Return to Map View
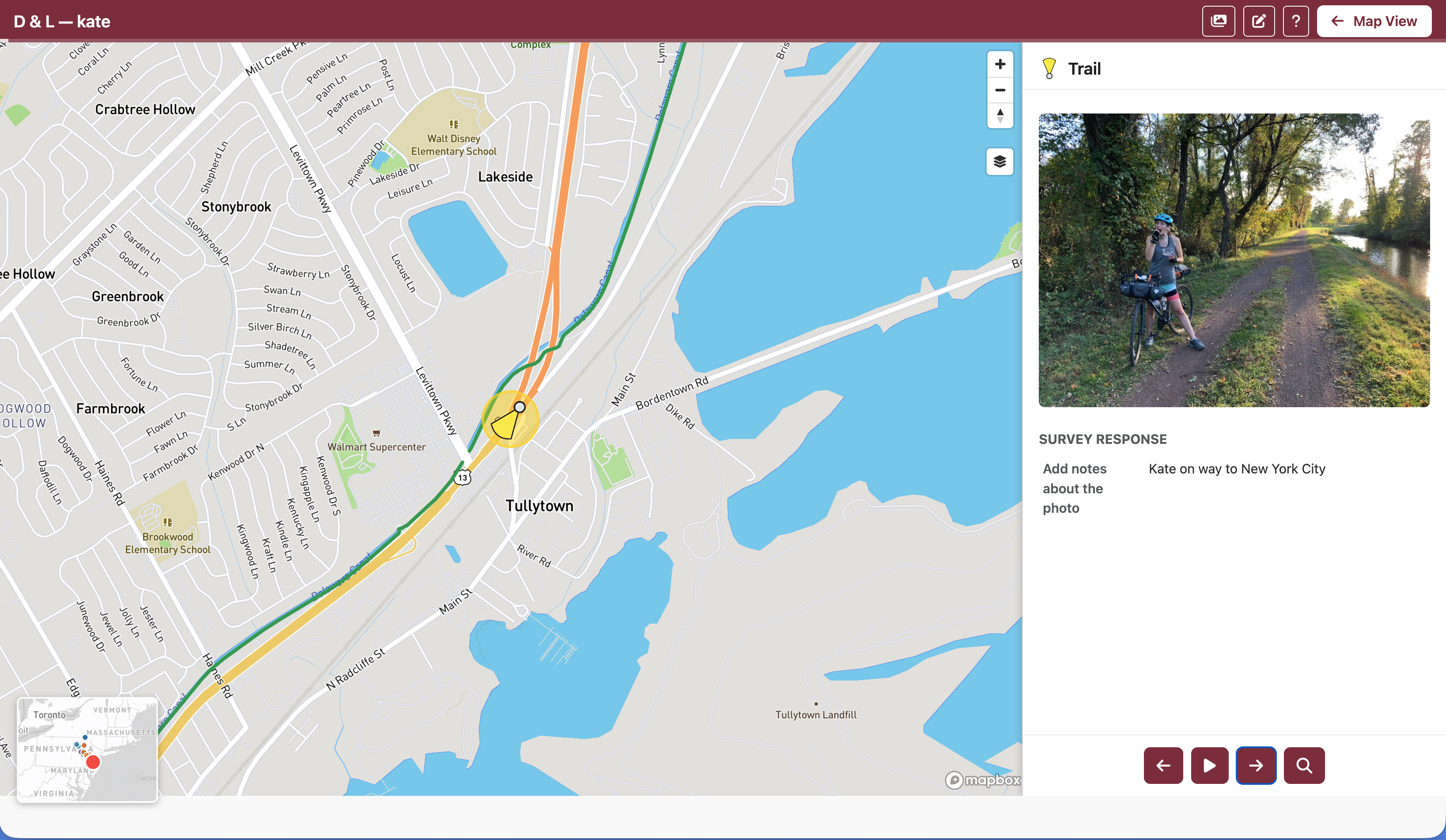The height and width of the screenshot is (840, 1446). pyautogui.click(x=1374, y=21)
